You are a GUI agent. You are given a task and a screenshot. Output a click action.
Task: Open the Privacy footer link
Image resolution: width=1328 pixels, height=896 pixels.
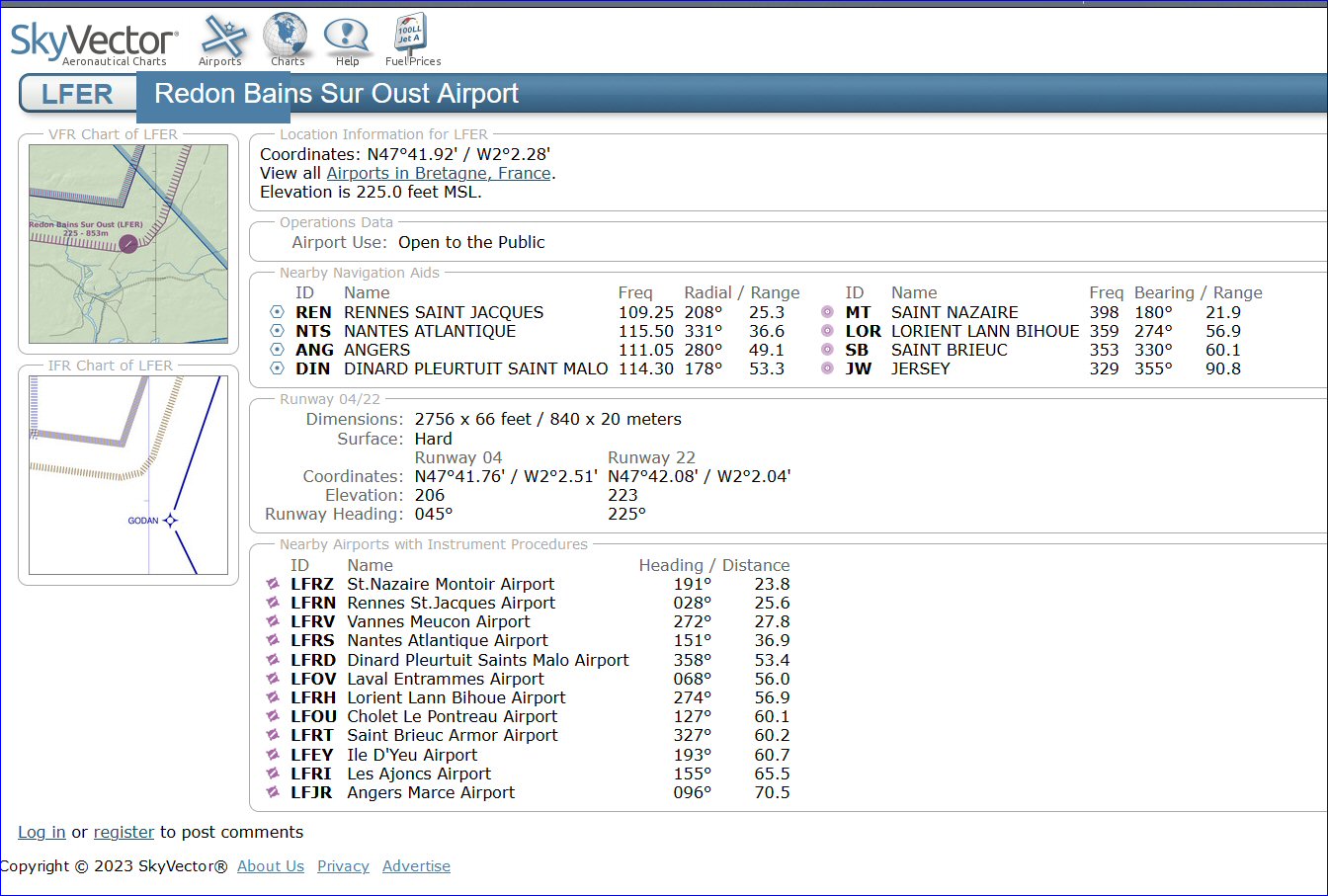[343, 866]
